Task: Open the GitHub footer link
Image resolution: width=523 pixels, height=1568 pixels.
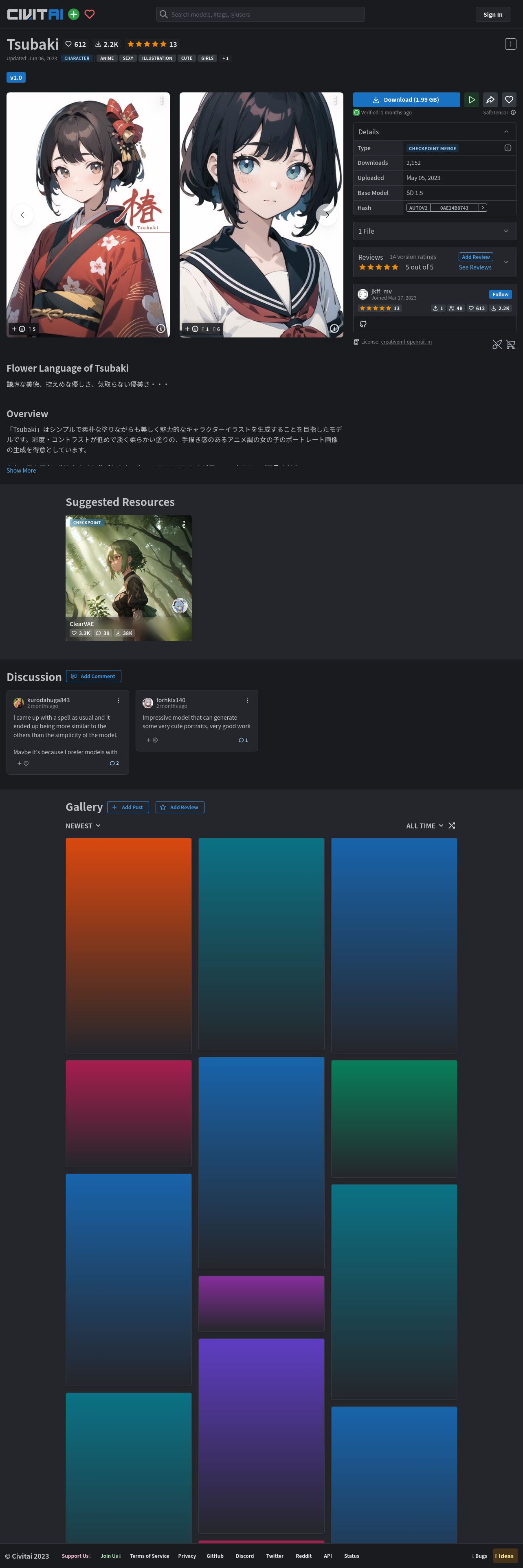Action: (x=215, y=1556)
